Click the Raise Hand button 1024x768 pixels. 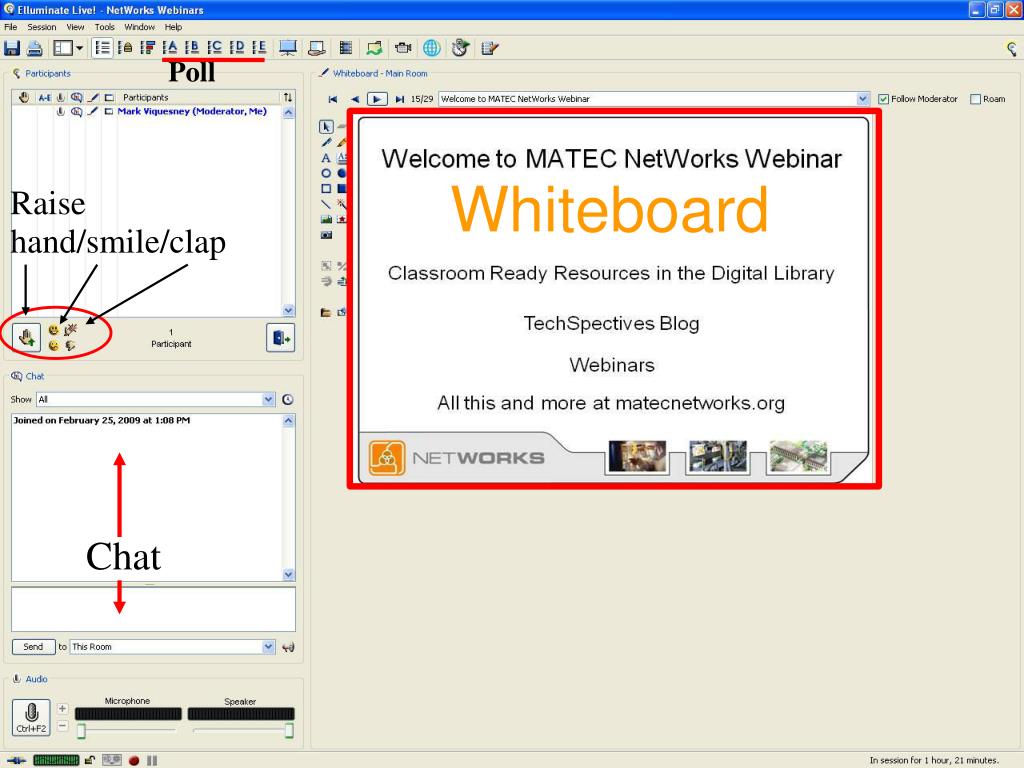tap(26, 338)
